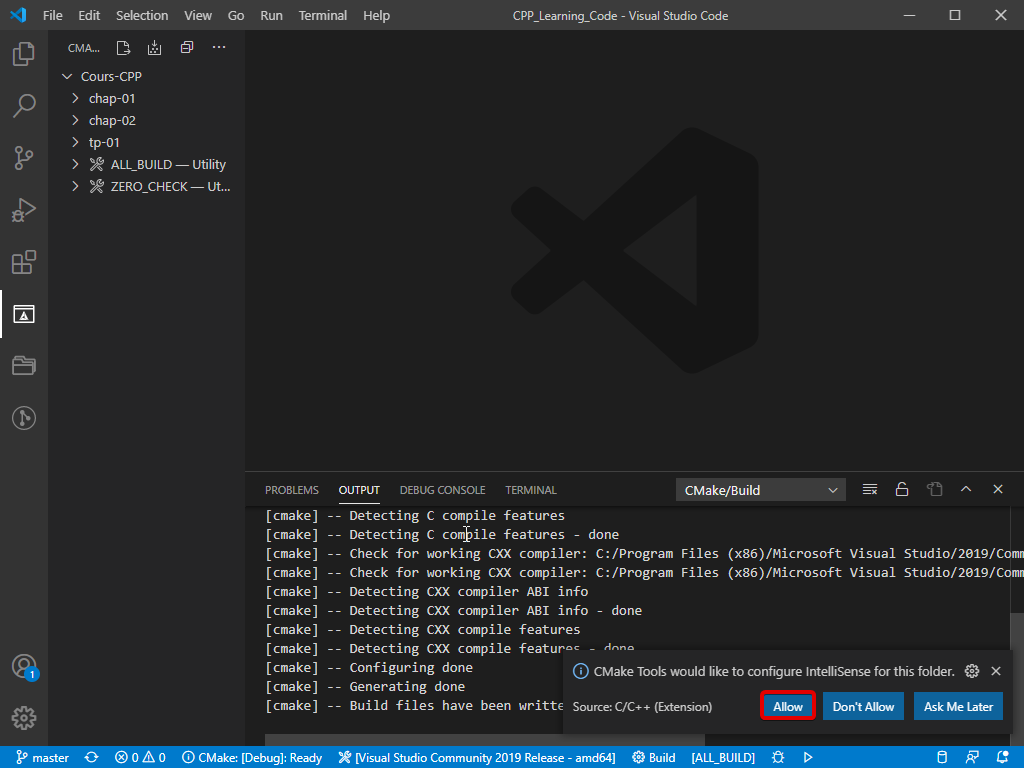Click the master branch in status bar

tap(42, 758)
